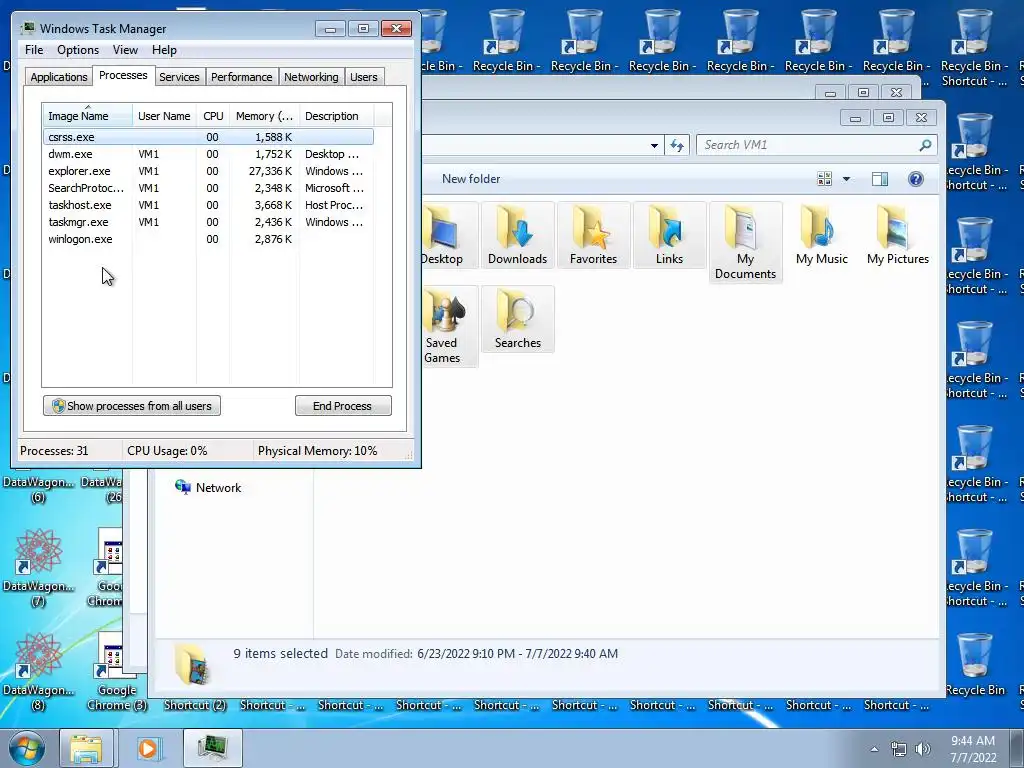1024x768 pixels.
Task: Open the address bar history dropdown
Action: click(654, 145)
